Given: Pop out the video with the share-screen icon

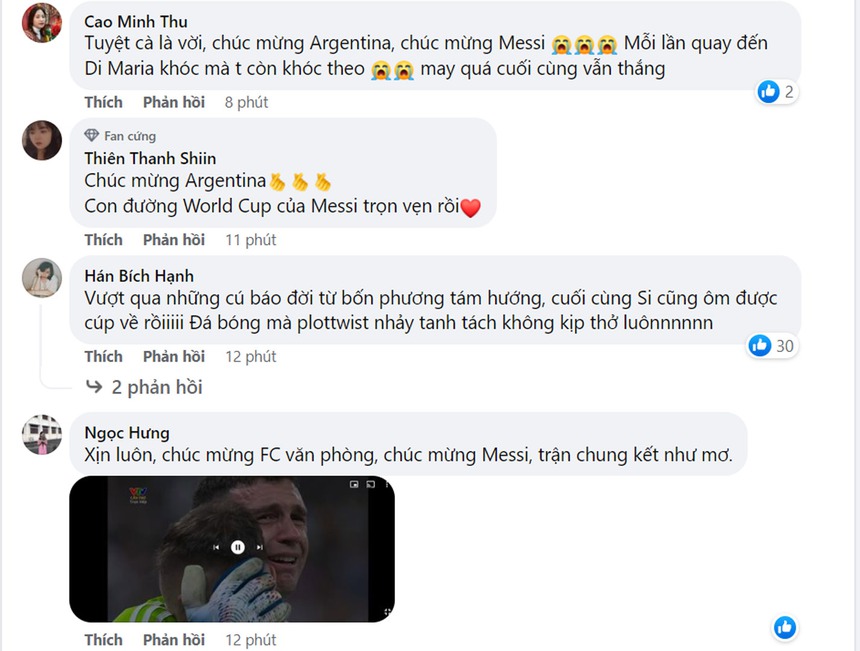Looking at the screenshot, I should coord(370,485).
